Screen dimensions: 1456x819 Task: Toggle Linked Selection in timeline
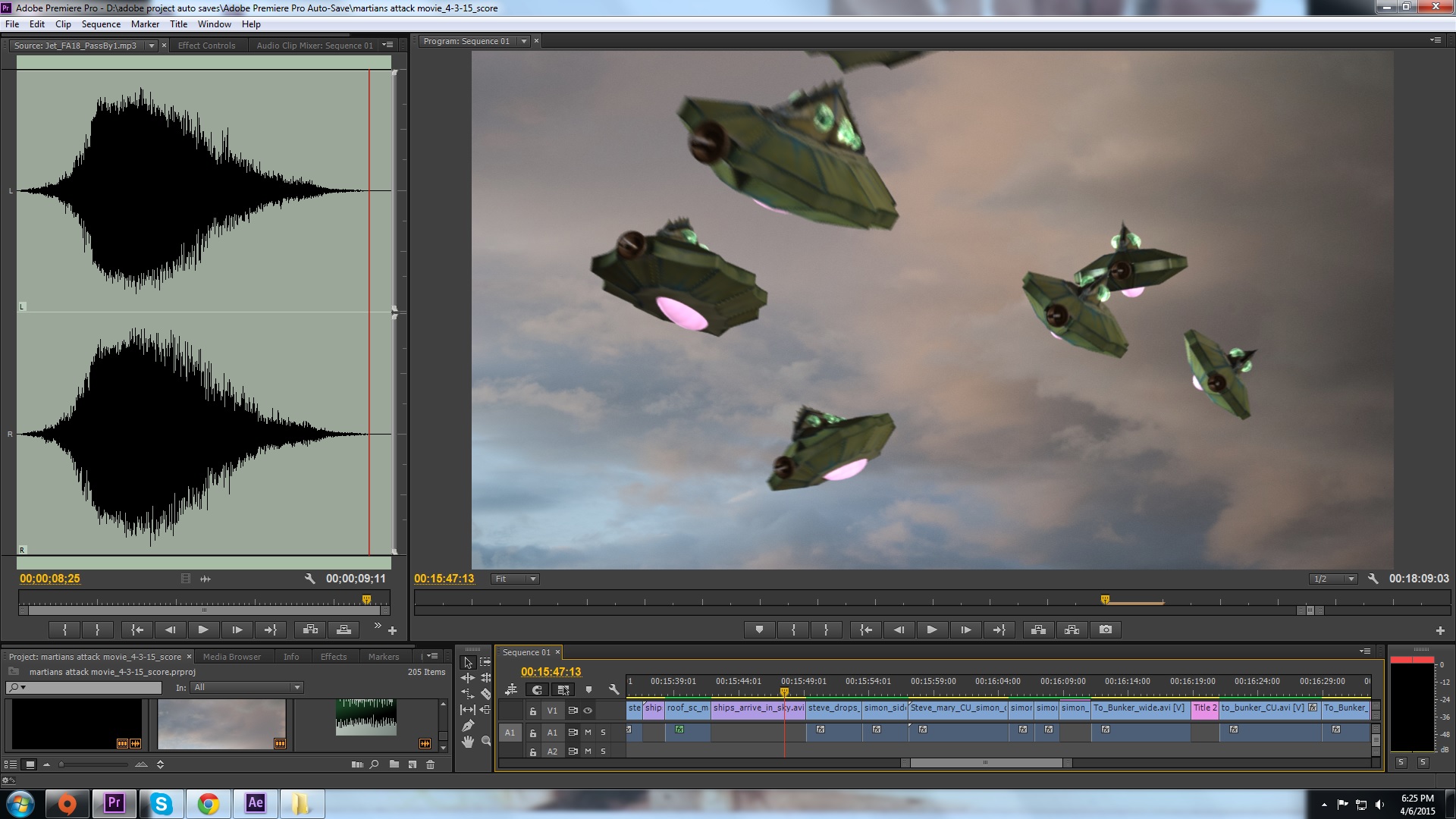563,689
